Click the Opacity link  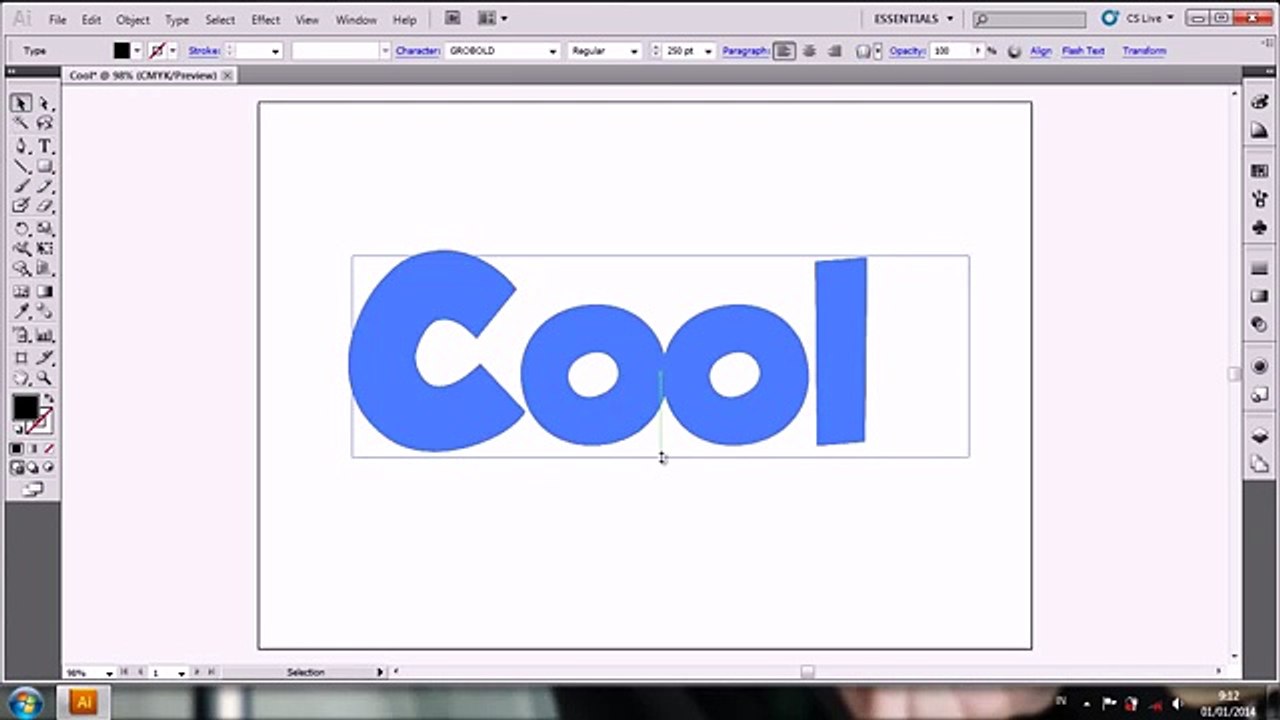point(907,51)
